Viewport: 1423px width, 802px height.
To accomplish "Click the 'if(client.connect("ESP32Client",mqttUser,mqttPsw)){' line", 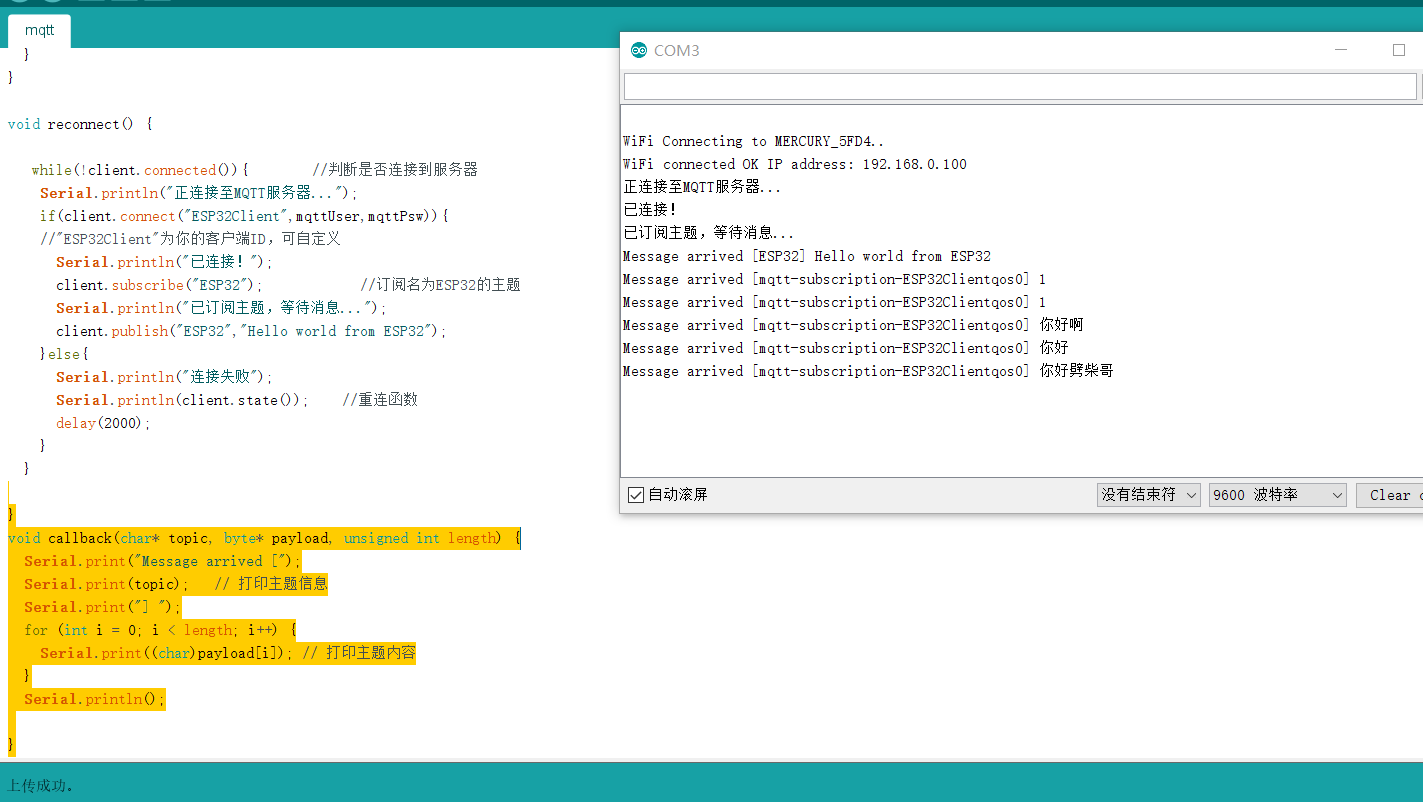I will click(245, 216).
